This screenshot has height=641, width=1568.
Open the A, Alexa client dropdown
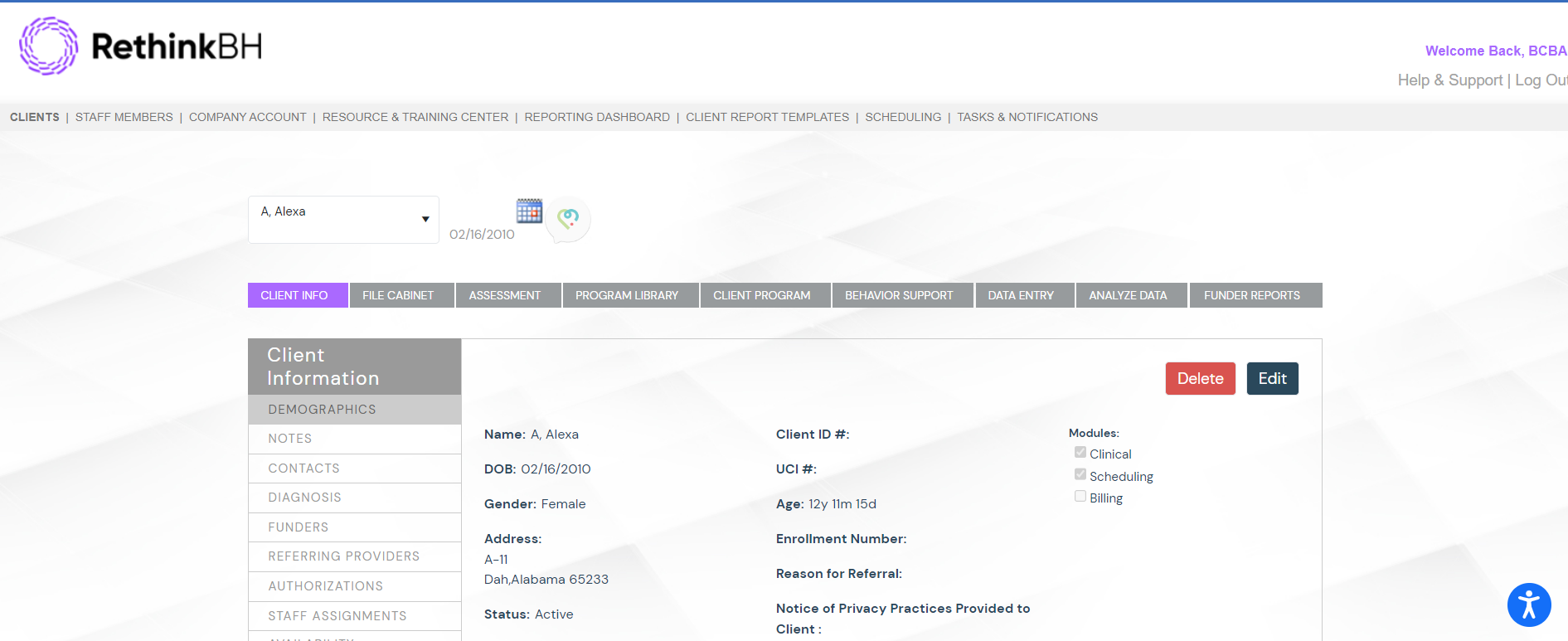tap(343, 220)
